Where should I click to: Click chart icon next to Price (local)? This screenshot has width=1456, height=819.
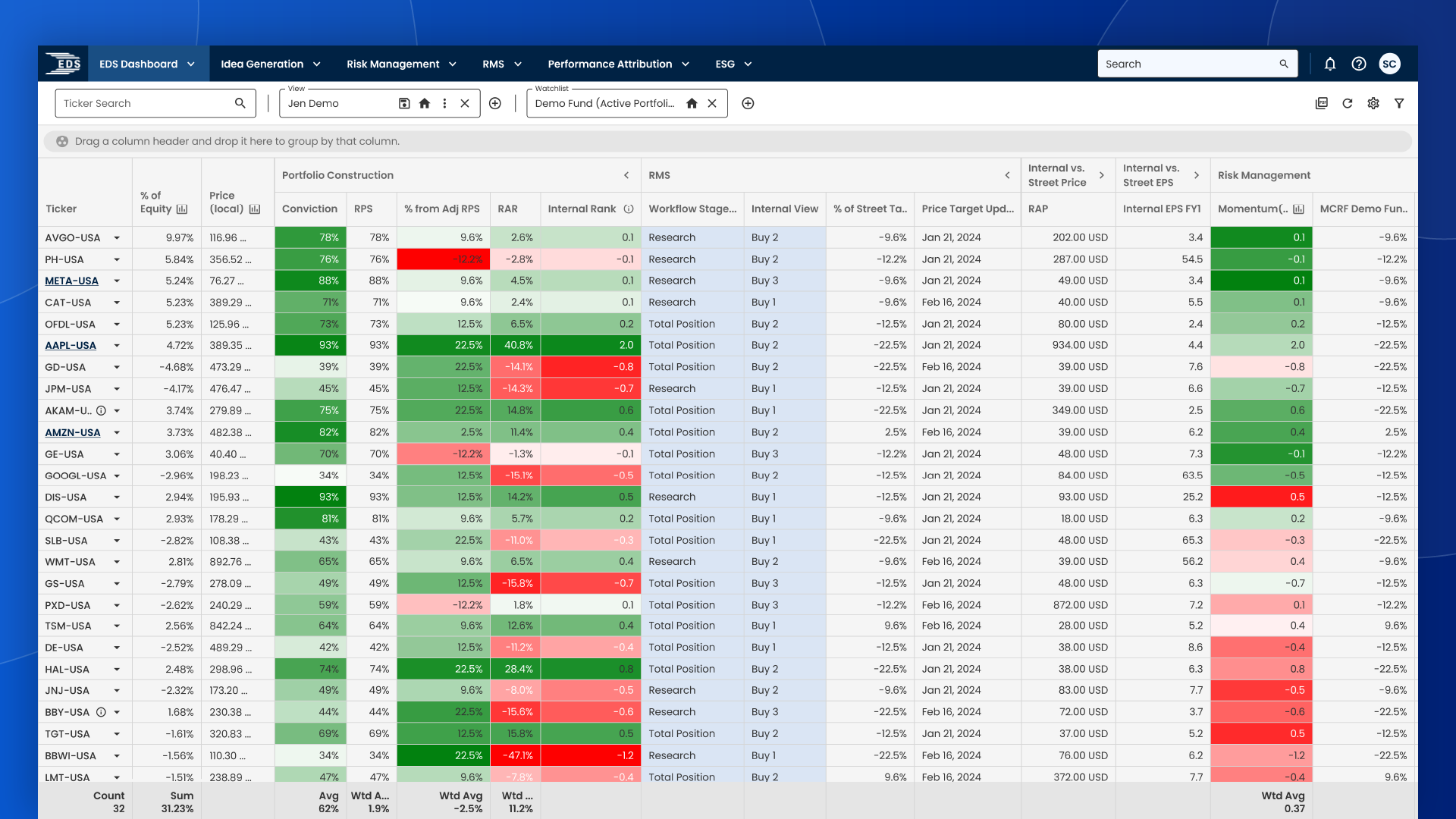point(255,209)
